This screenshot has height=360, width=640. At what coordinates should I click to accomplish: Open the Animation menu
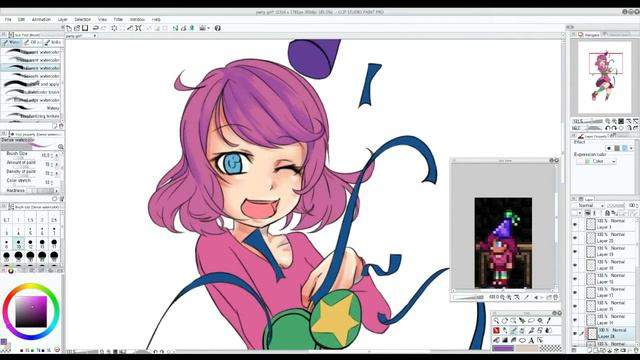41,19
